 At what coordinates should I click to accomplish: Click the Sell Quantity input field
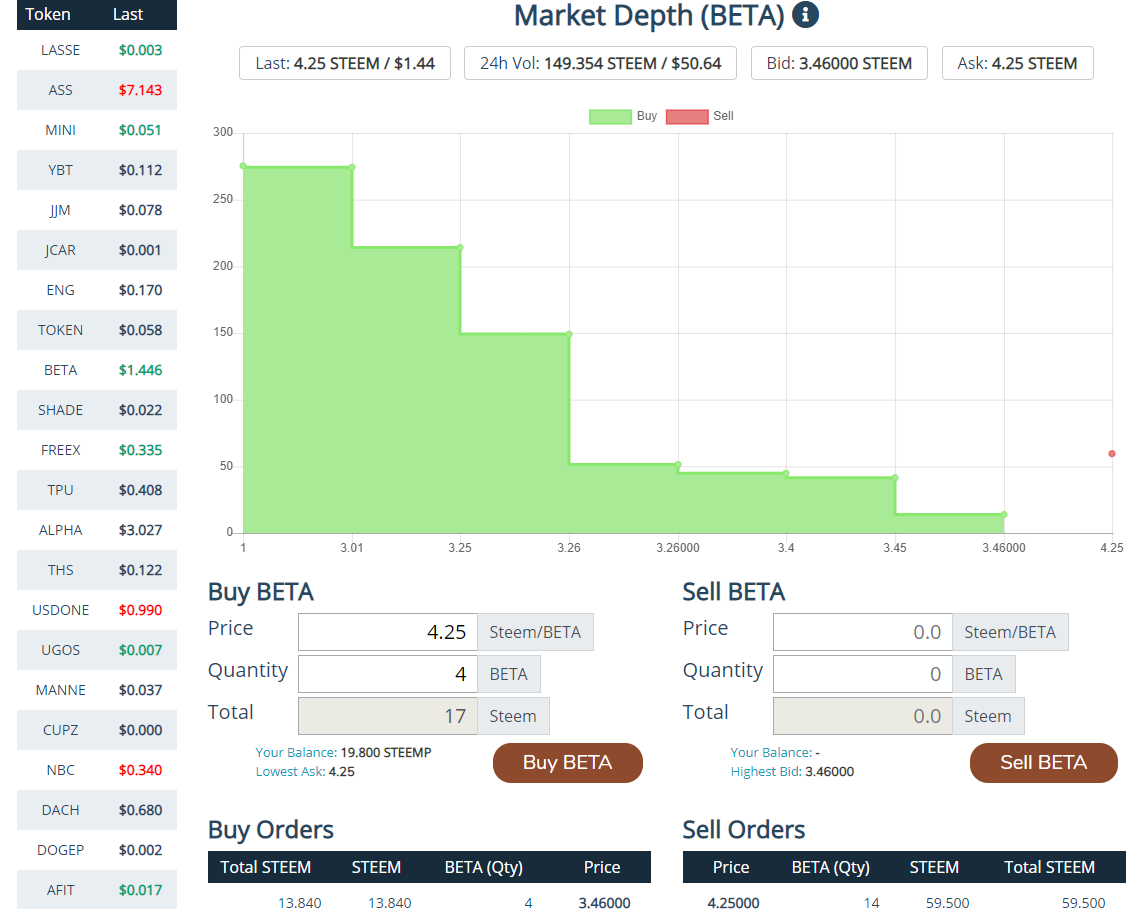[863, 674]
